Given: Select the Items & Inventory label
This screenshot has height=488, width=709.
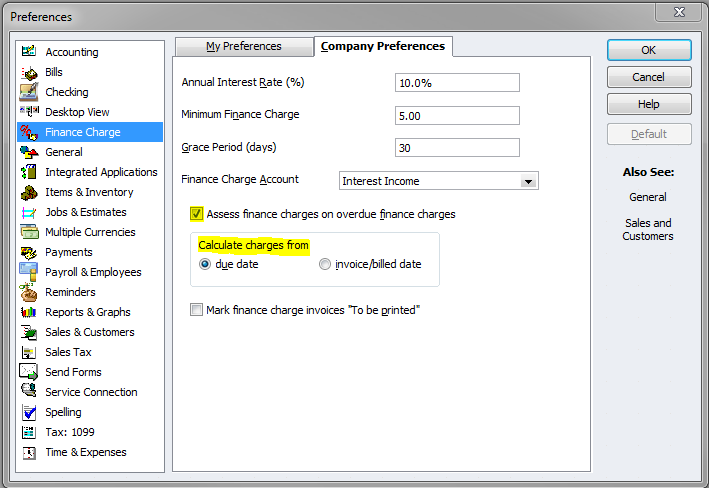Looking at the screenshot, I should [x=89, y=192].
